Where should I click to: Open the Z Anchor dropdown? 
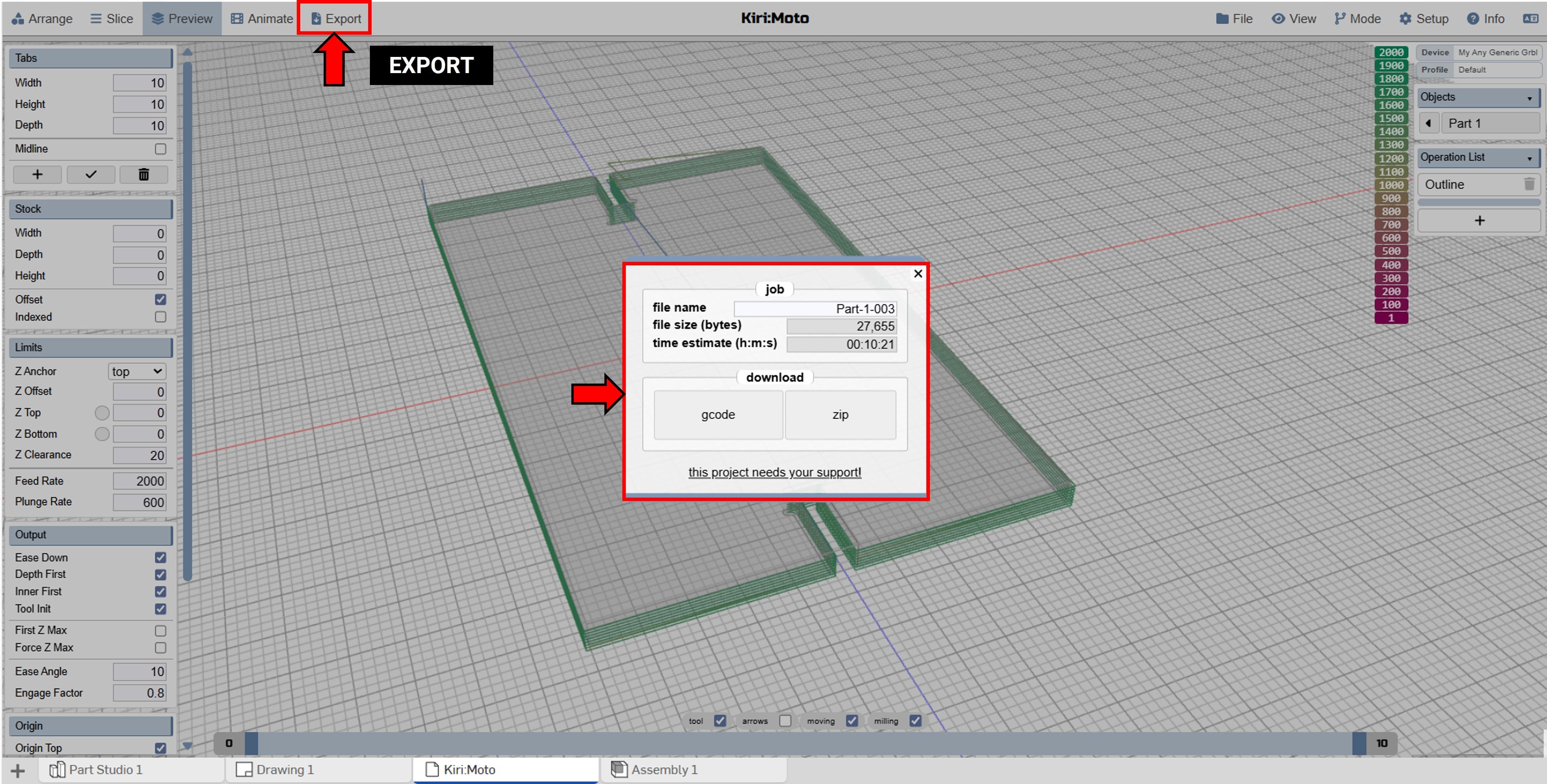tap(137, 371)
